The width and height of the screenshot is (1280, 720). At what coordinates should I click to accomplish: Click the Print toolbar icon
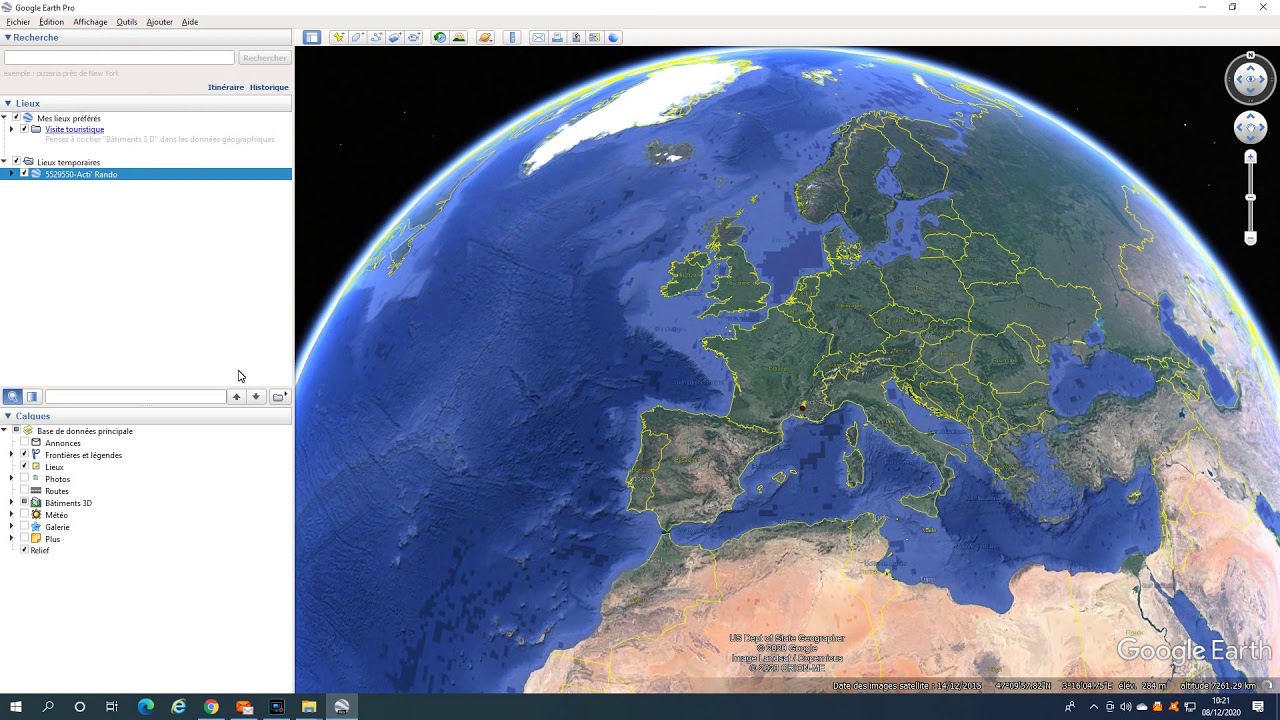click(557, 37)
